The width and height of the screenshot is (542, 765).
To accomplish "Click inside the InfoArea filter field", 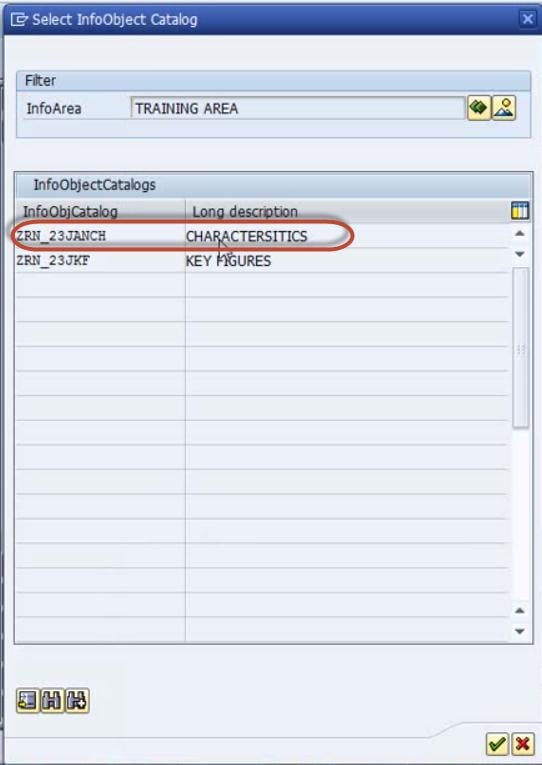I will click(298, 108).
